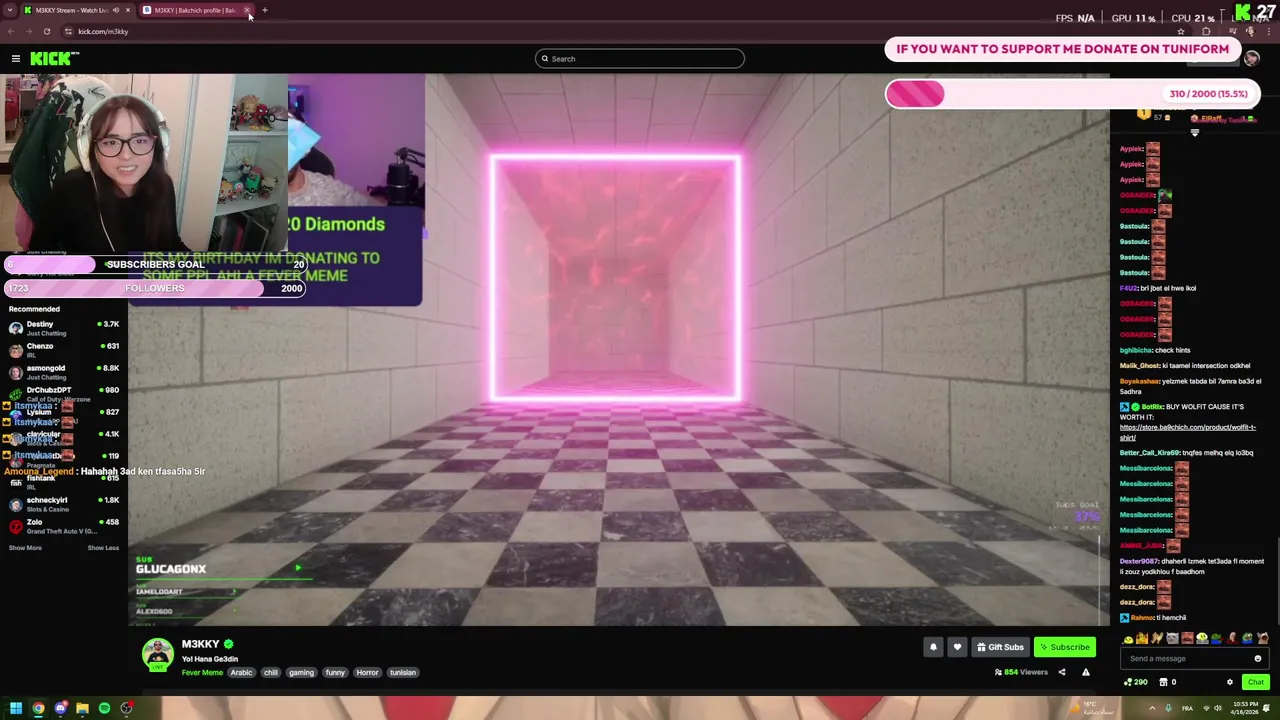Viewport: 1280px width, 720px height.
Task: Select the Horror tag
Action: coord(367,673)
